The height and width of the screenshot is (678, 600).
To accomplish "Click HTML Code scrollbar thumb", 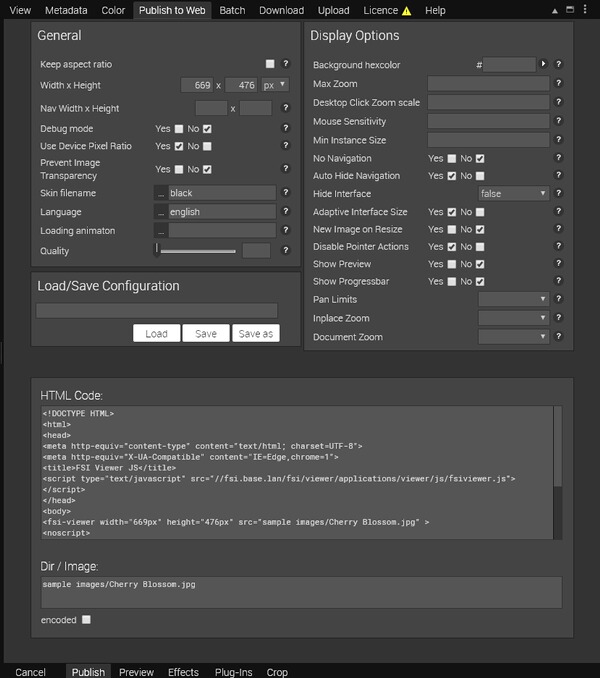I will pyautogui.click(x=558, y=447).
